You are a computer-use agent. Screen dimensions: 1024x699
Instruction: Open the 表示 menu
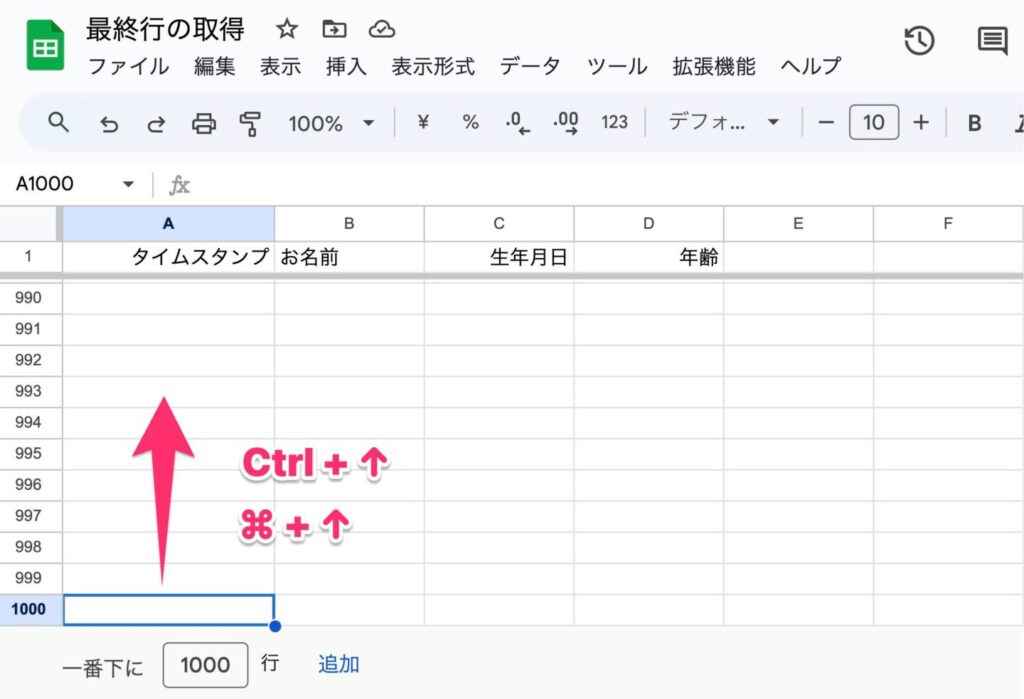(x=280, y=66)
